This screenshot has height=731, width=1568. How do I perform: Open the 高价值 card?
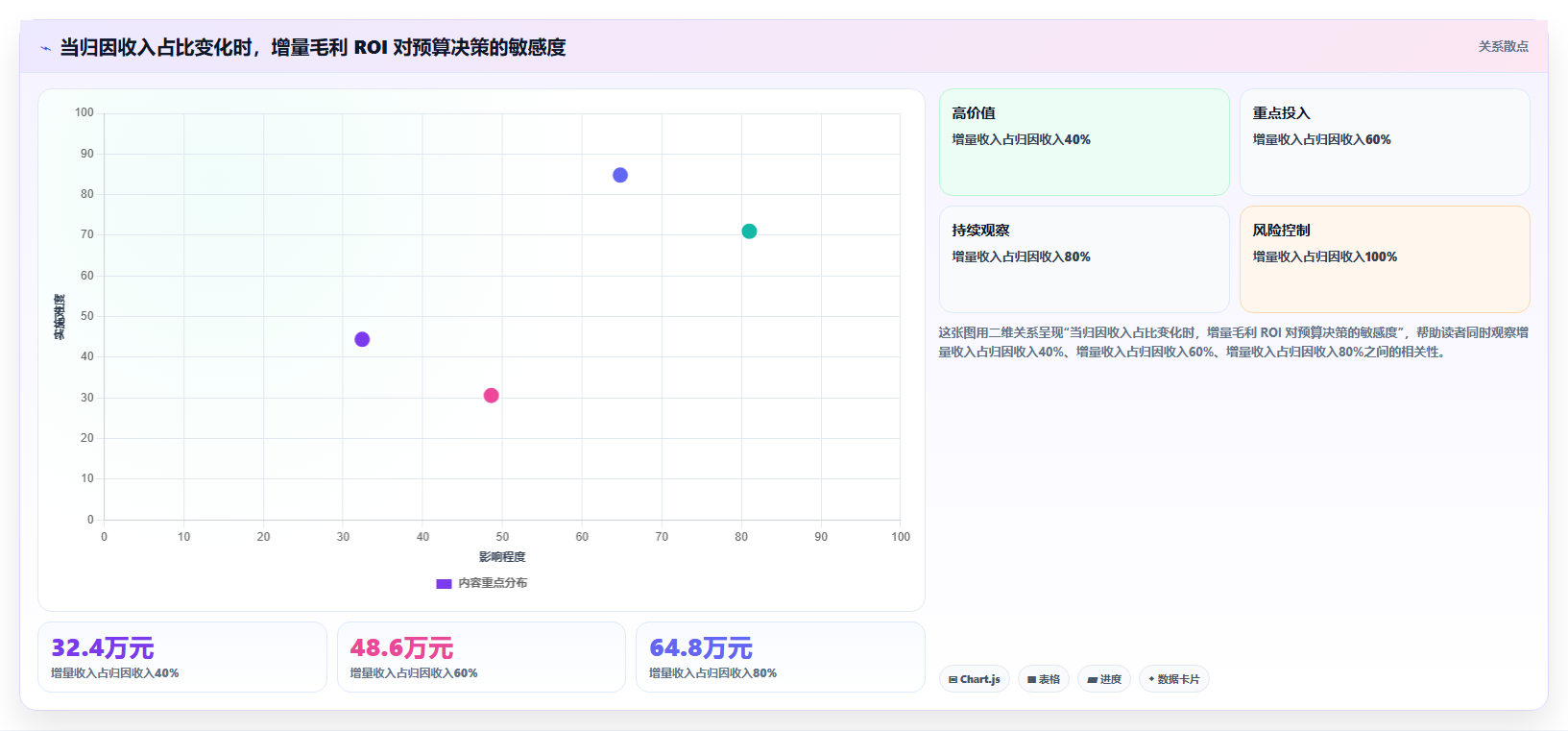tap(1084, 142)
